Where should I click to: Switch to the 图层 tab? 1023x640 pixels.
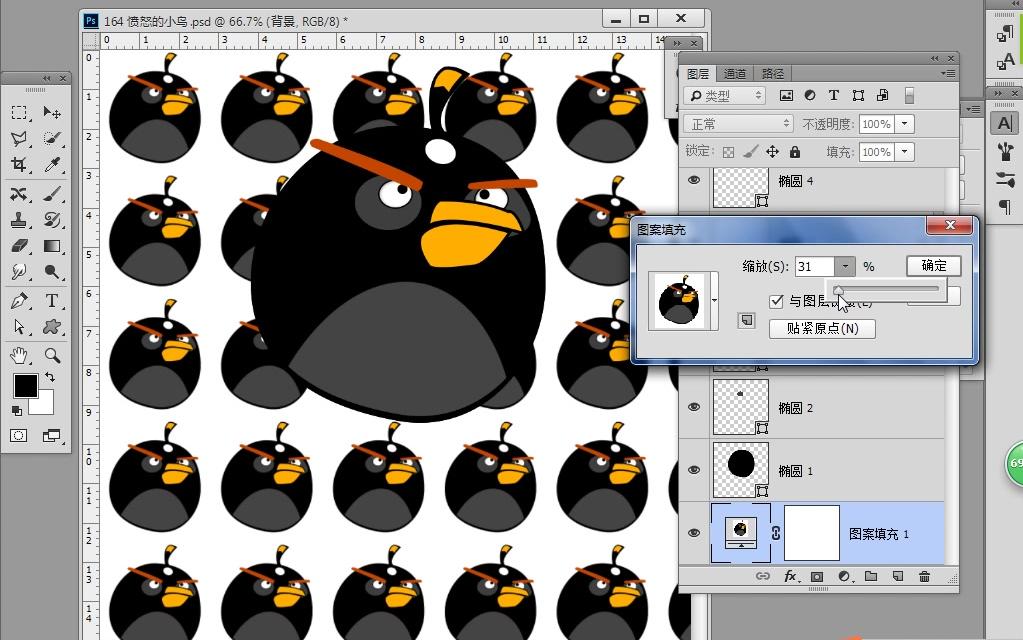coord(697,74)
